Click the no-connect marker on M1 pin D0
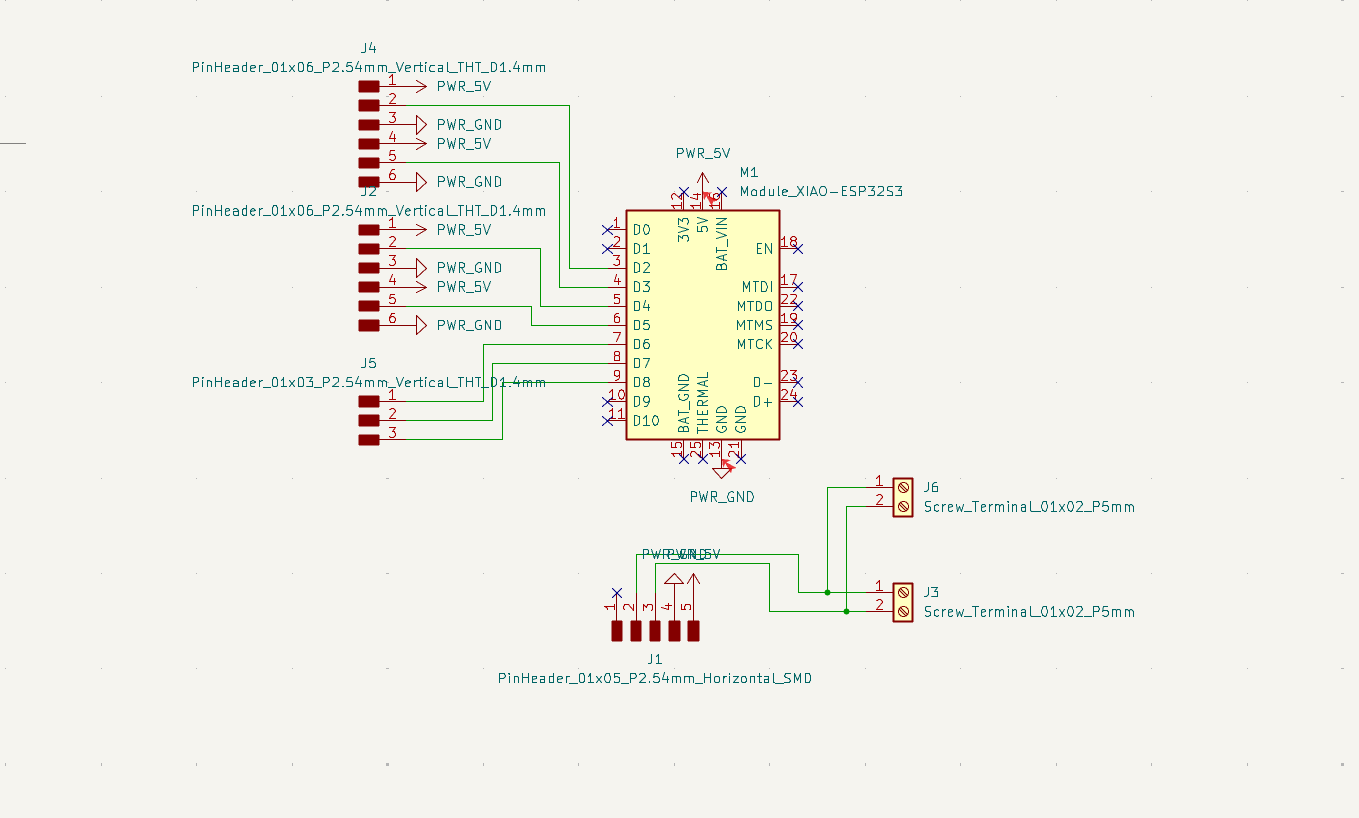Screen dimensions: 1359x818 pos(608,230)
